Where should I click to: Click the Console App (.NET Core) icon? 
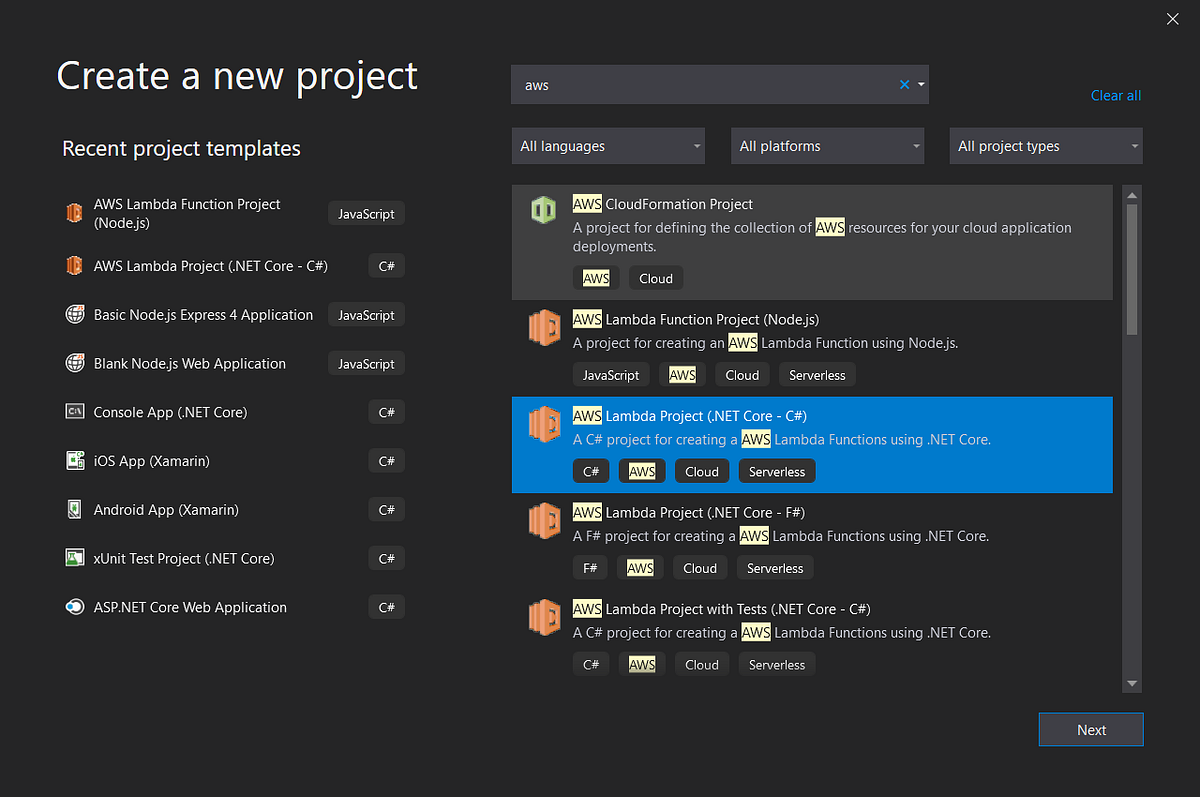(x=75, y=411)
